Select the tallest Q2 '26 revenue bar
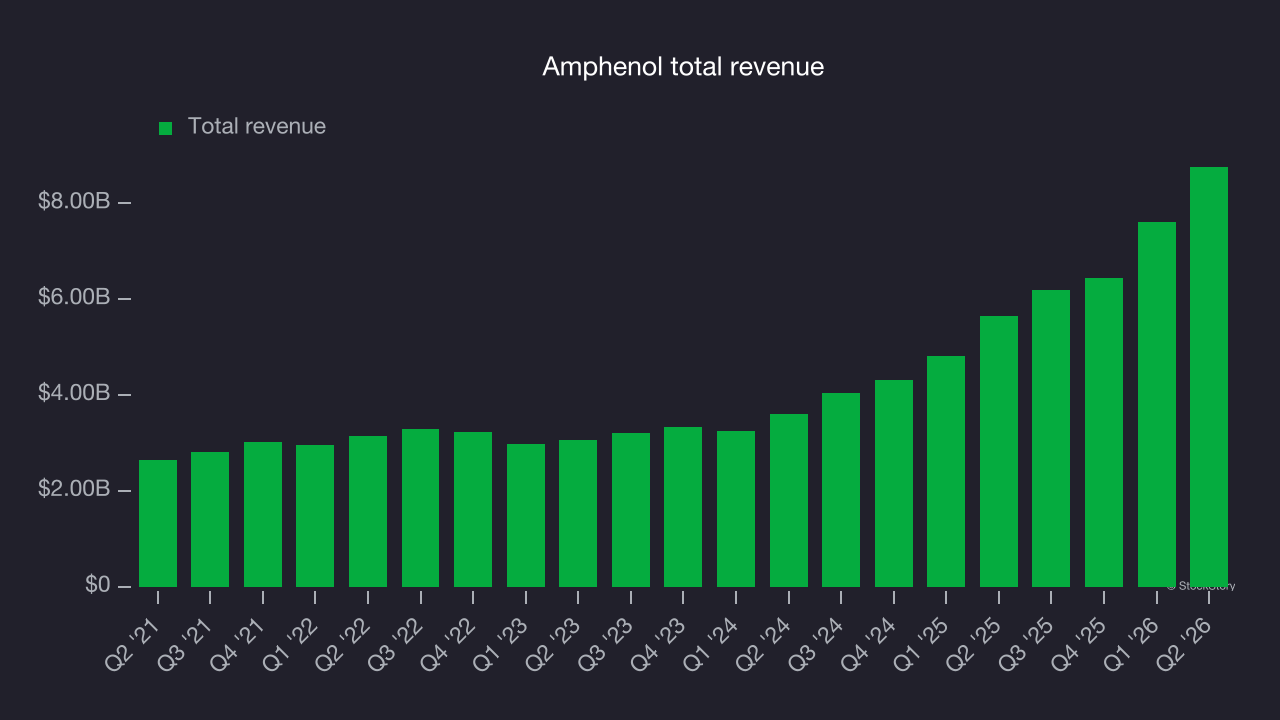The image size is (1280, 720). pyautogui.click(x=1209, y=377)
